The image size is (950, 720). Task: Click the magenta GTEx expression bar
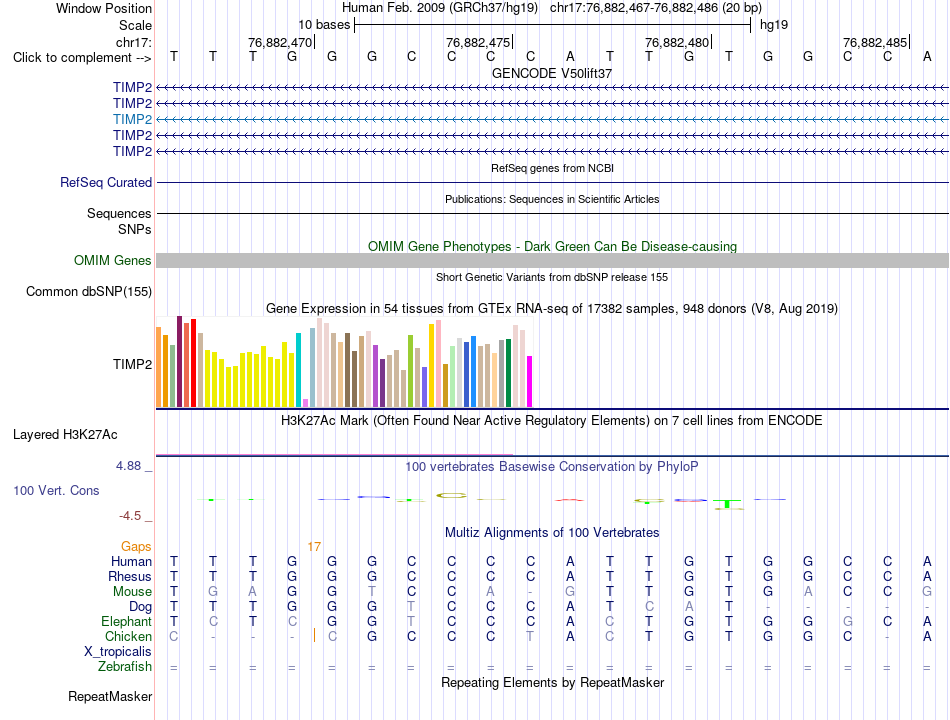tap(530, 381)
